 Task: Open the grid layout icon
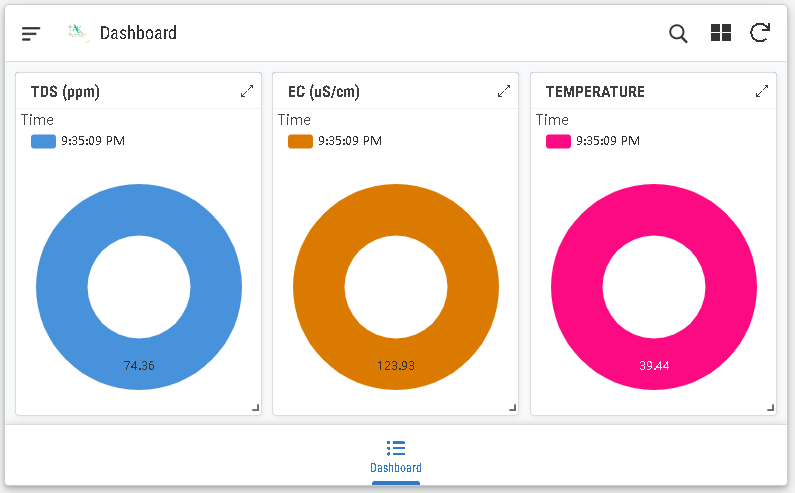(x=720, y=32)
